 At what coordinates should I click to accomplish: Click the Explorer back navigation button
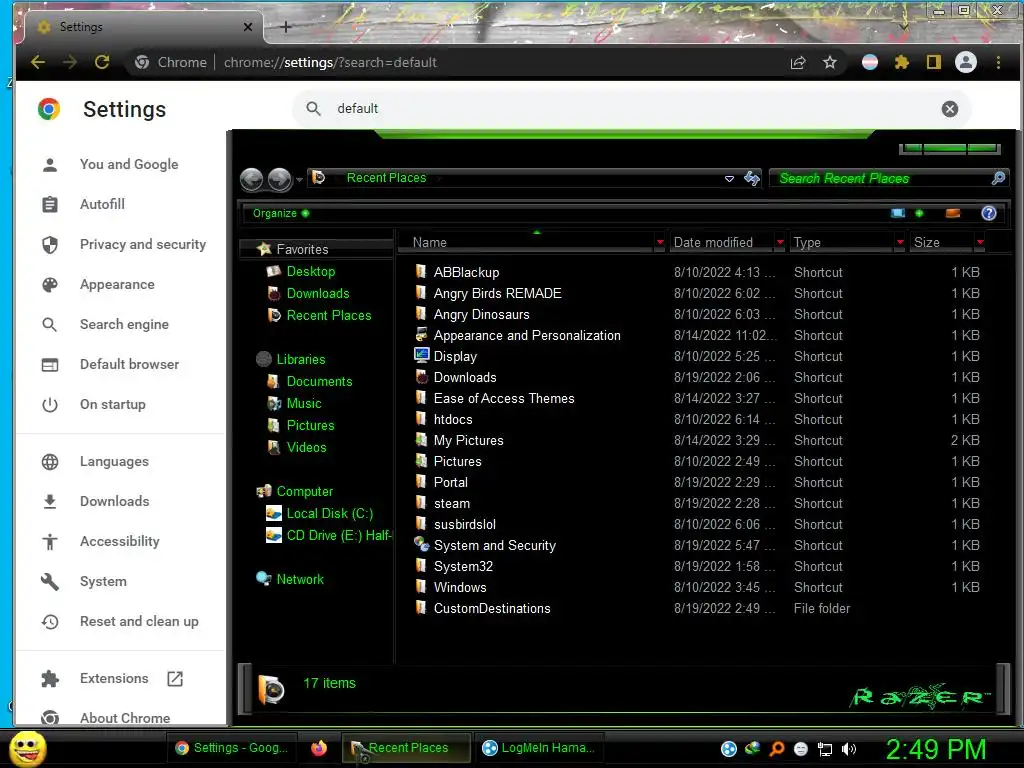251,179
